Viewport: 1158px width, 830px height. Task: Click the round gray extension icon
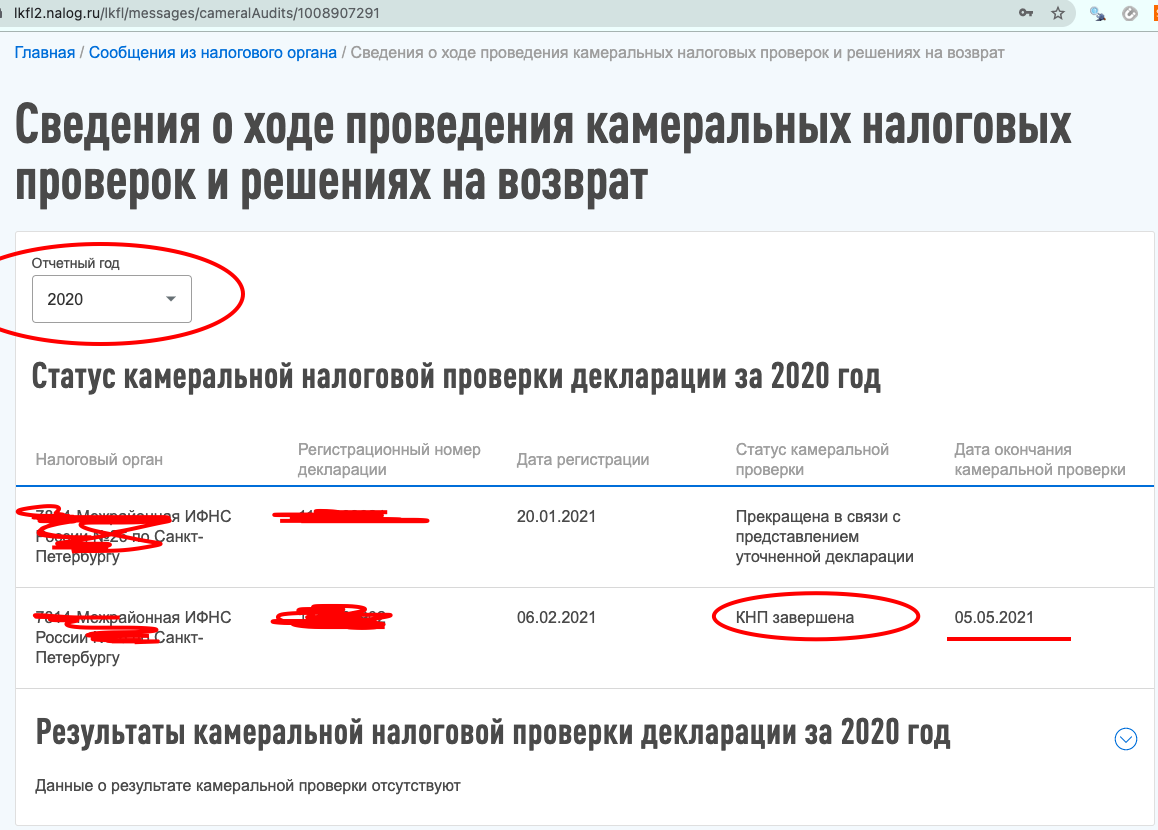(1129, 13)
